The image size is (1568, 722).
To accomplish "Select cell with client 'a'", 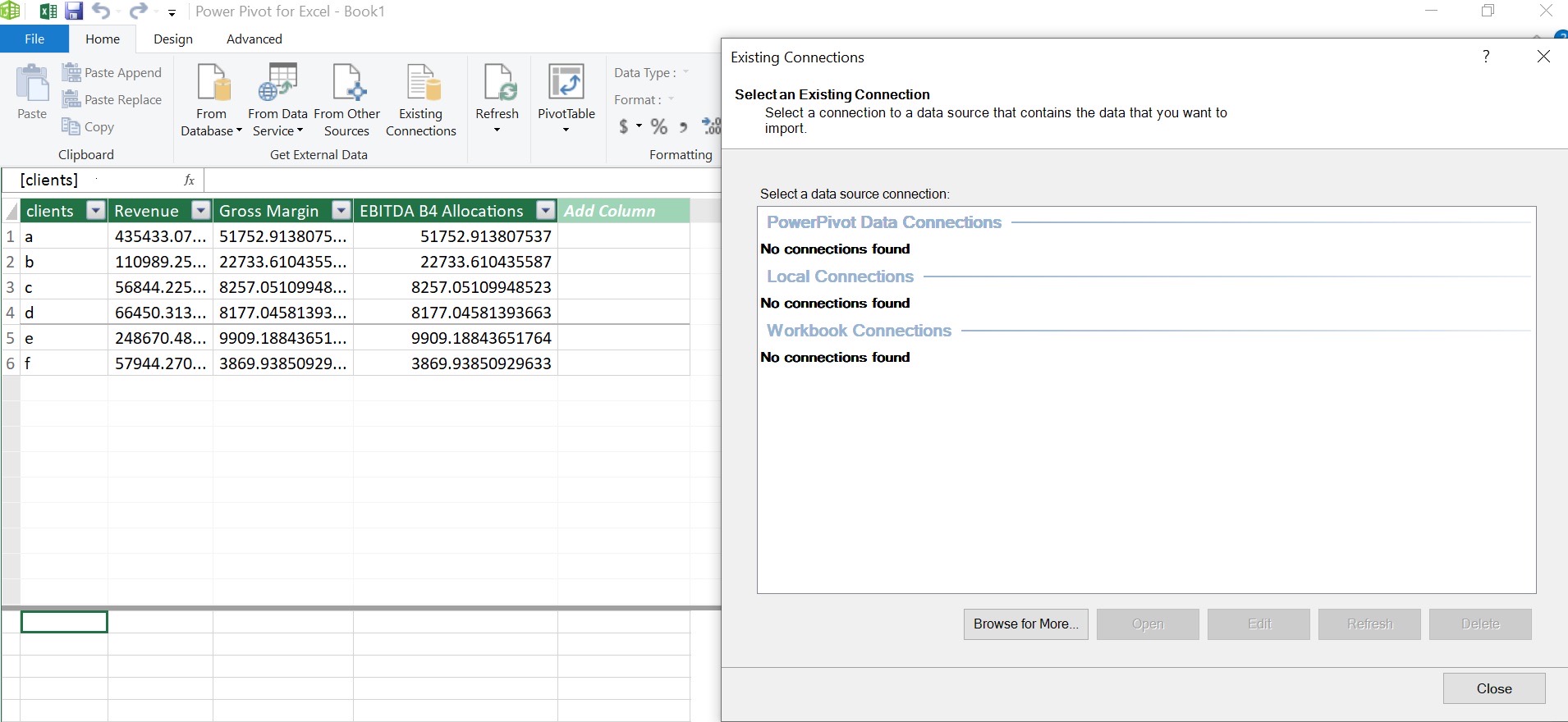I will coord(64,236).
